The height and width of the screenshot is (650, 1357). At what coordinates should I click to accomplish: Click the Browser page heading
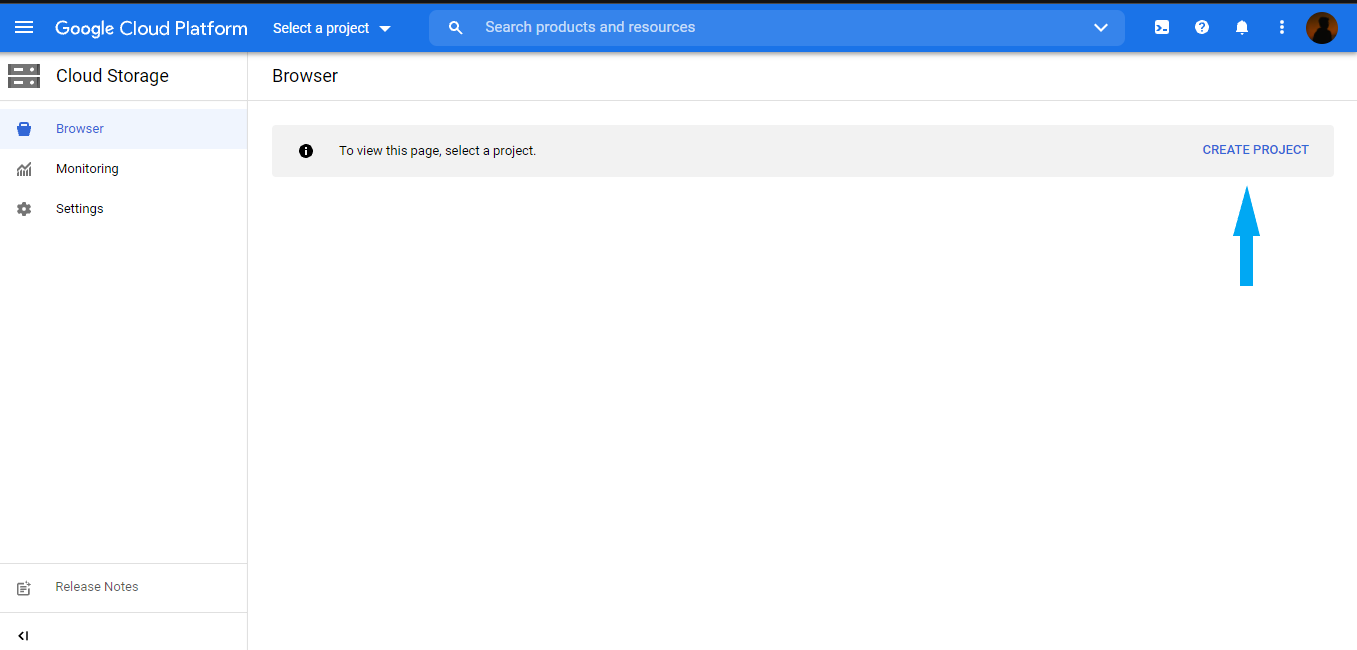pos(305,76)
